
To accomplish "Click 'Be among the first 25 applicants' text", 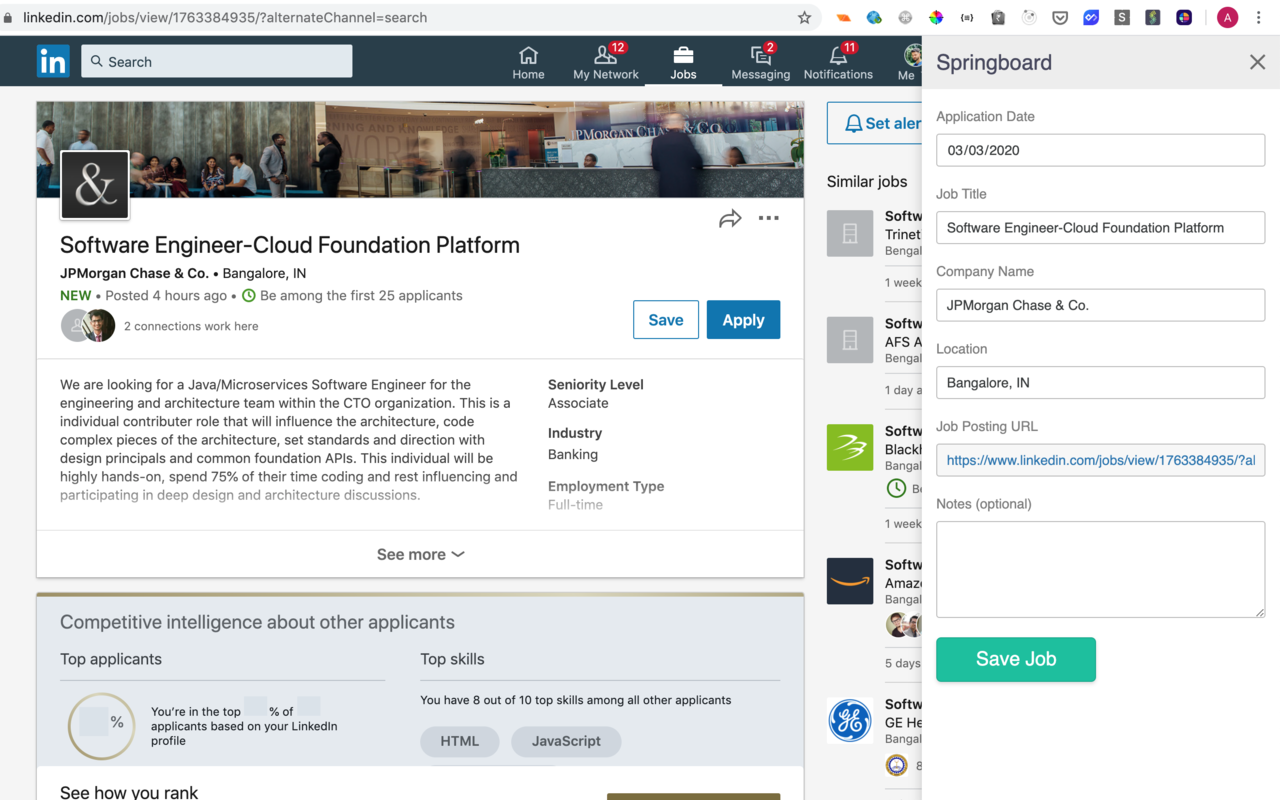I will (361, 295).
